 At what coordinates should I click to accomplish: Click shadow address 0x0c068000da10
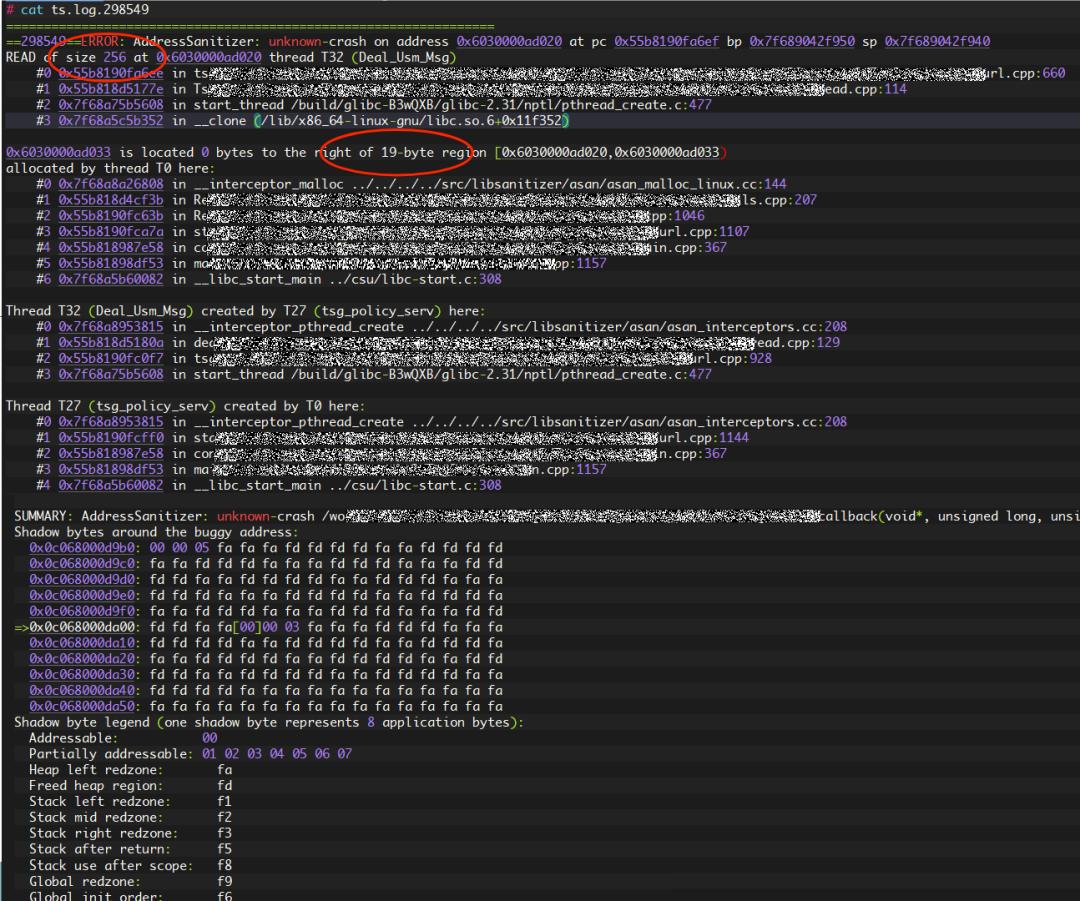82,643
